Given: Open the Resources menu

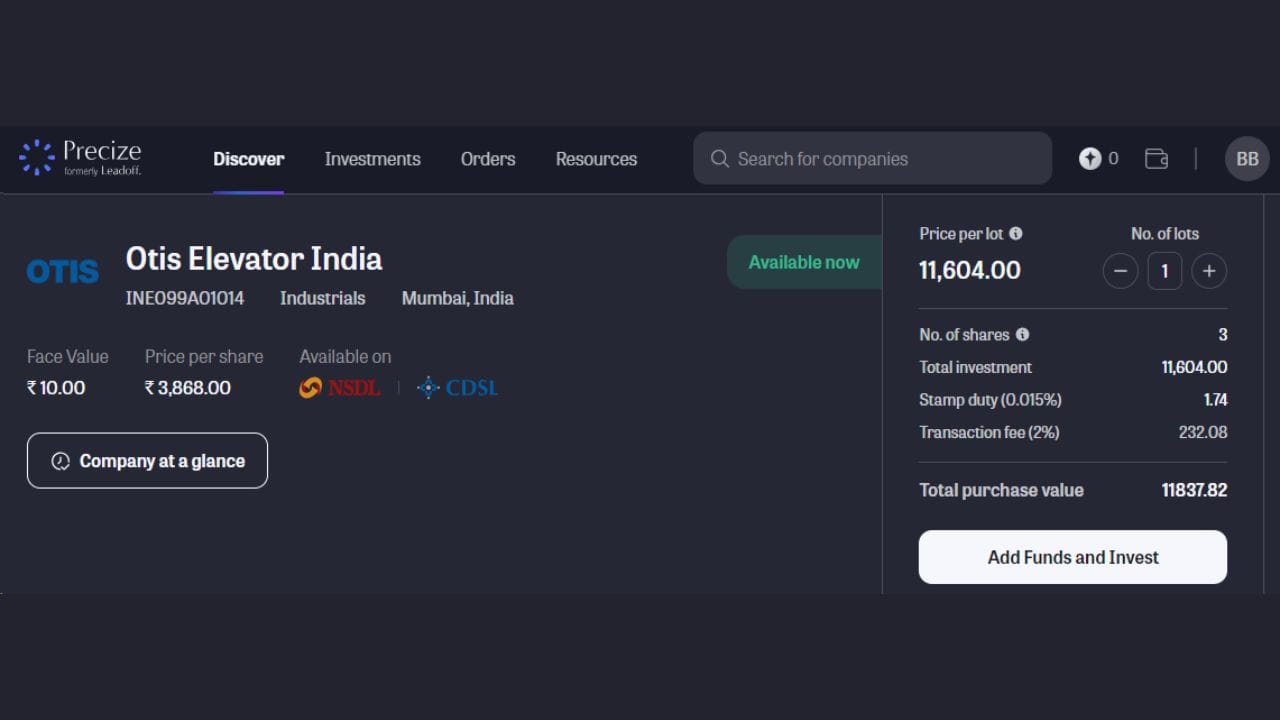Looking at the screenshot, I should point(596,159).
